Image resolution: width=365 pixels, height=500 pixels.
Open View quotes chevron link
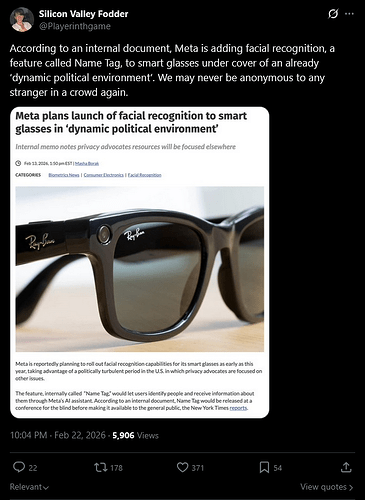click(327, 487)
